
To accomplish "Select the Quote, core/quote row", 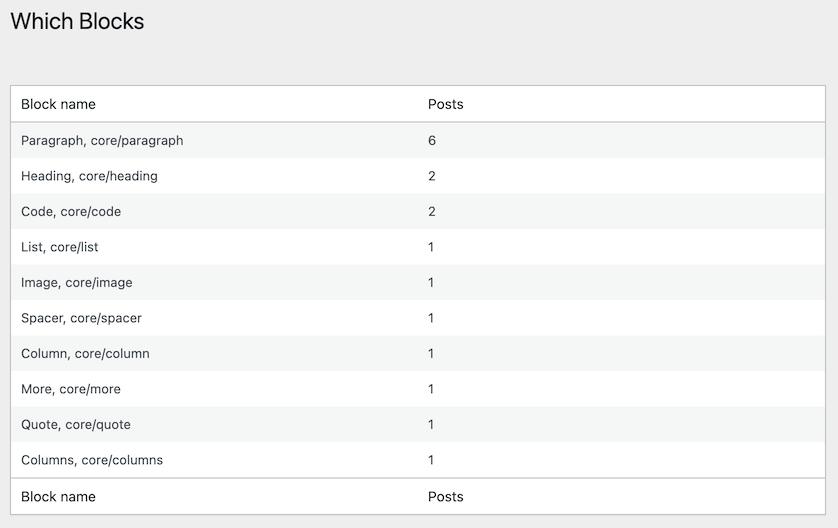I will [418, 424].
